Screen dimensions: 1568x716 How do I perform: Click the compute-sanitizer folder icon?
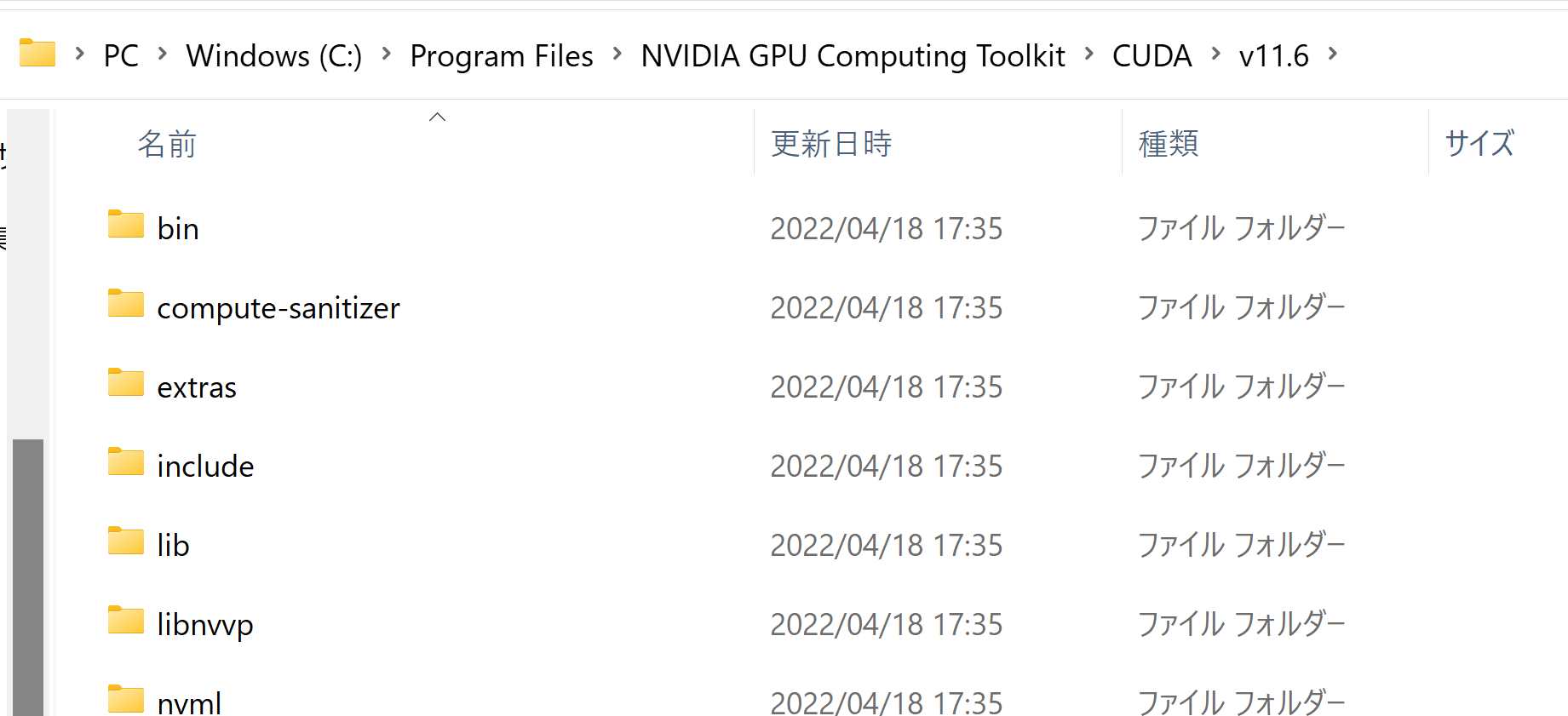(126, 304)
